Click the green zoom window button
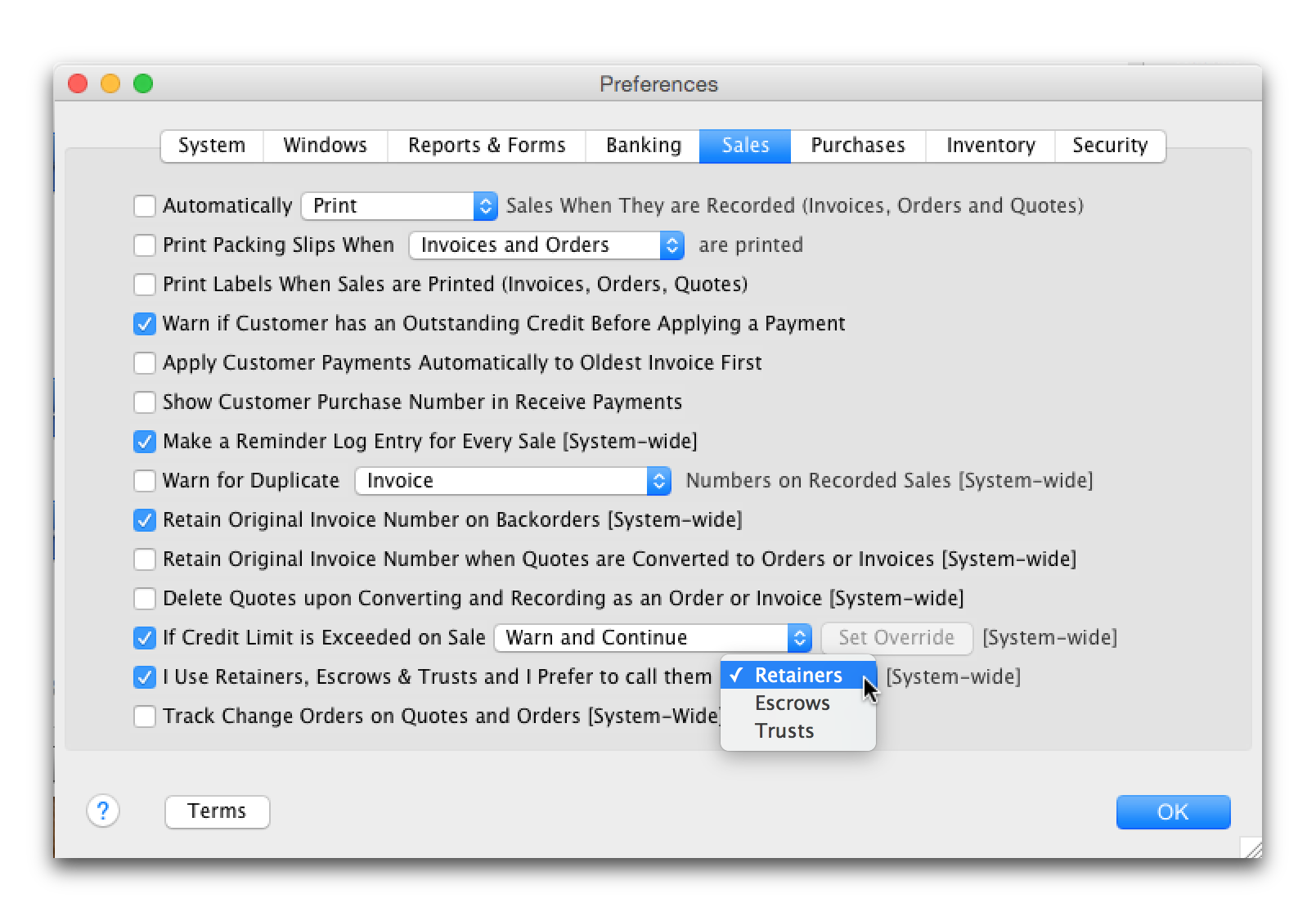 [143, 83]
